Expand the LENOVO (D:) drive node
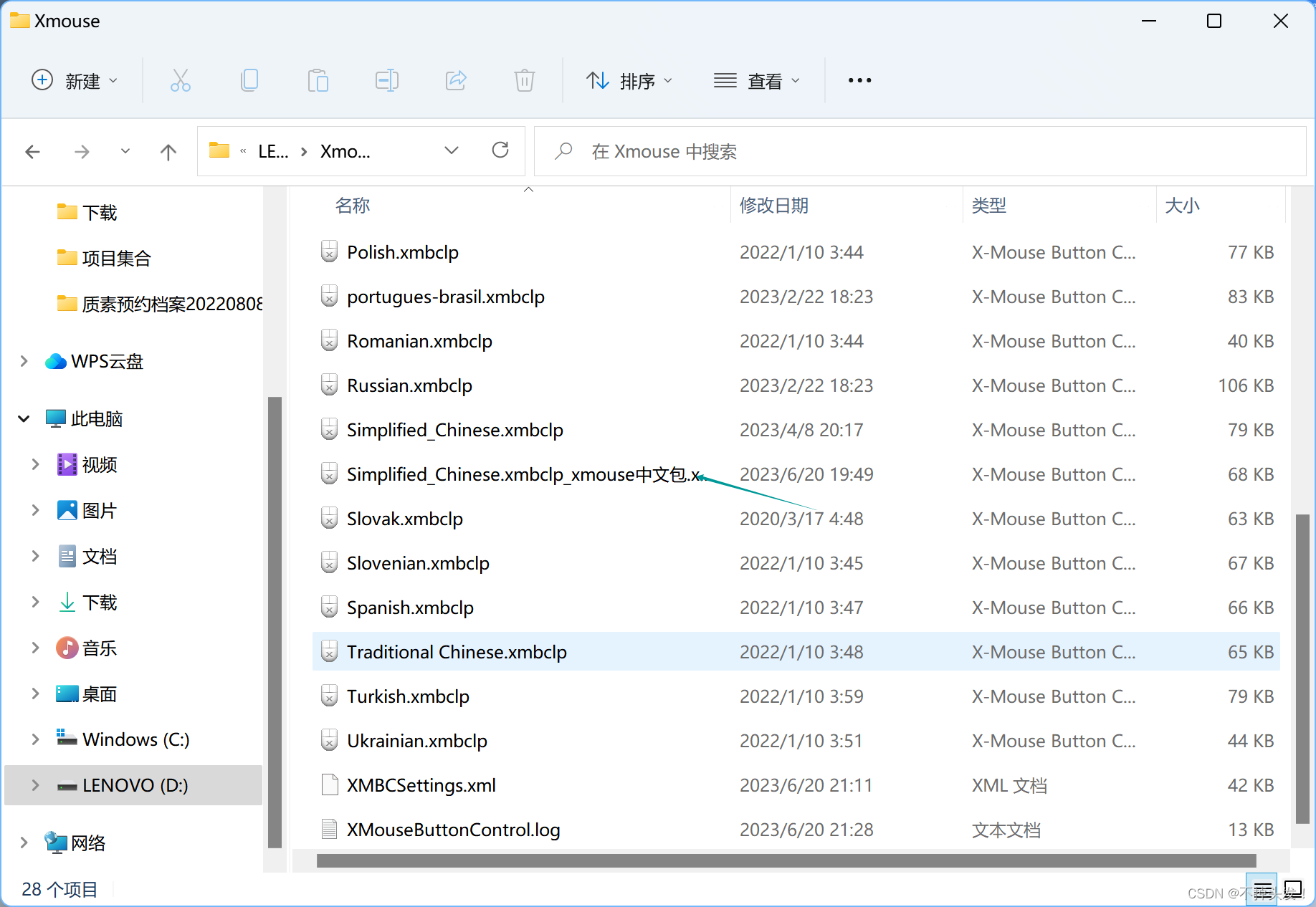 (x=35, y=784)
